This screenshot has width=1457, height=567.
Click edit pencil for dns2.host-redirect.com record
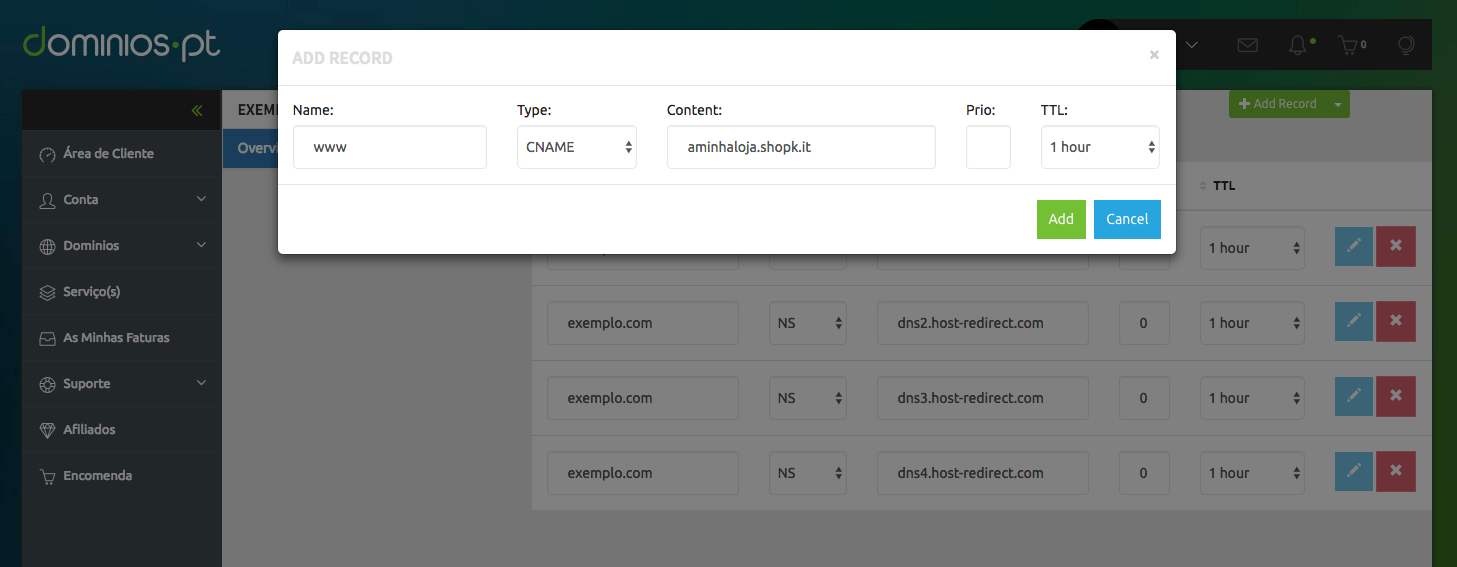pyautogui.click(x=1353, y=322)
